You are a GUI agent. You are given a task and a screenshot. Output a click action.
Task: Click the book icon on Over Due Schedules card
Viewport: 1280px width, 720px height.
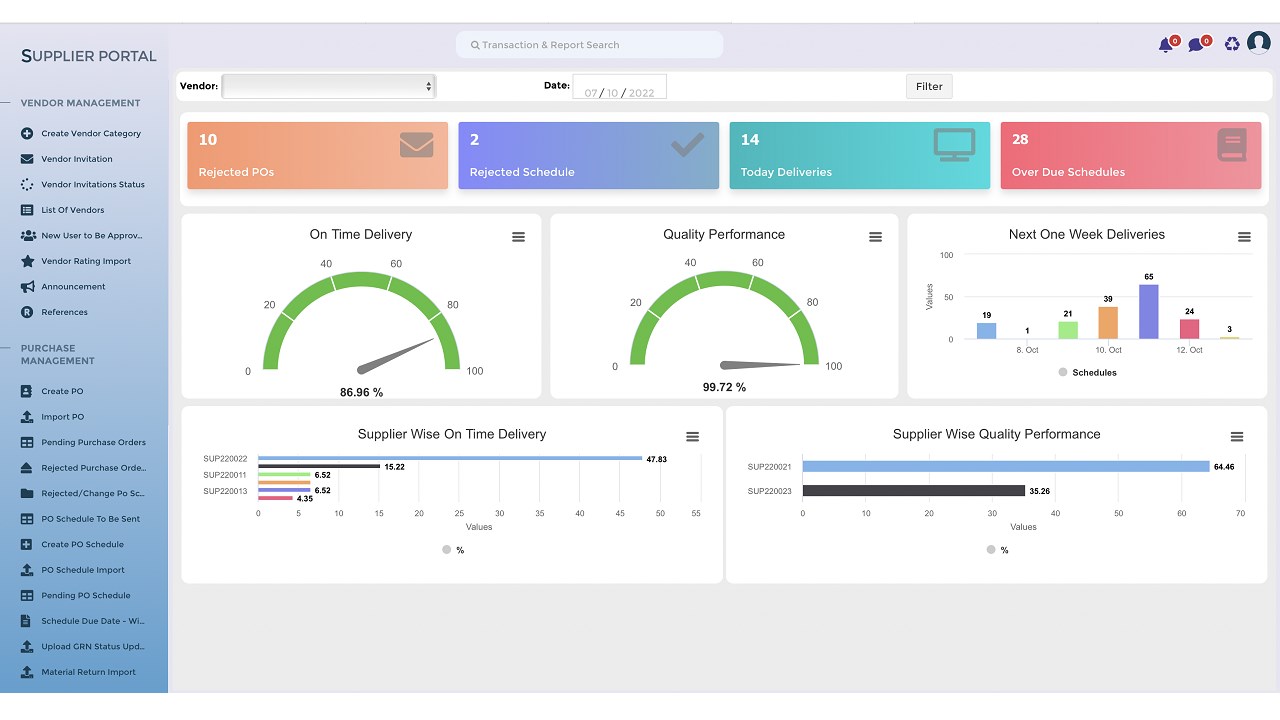coord(1232,145)
